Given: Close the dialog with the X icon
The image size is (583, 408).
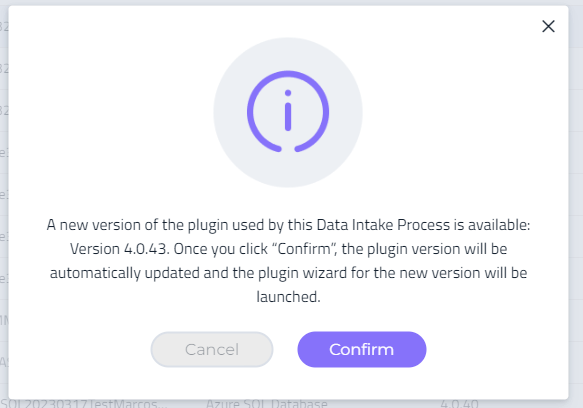Looking at the screenshot, I should click(548, 26).
